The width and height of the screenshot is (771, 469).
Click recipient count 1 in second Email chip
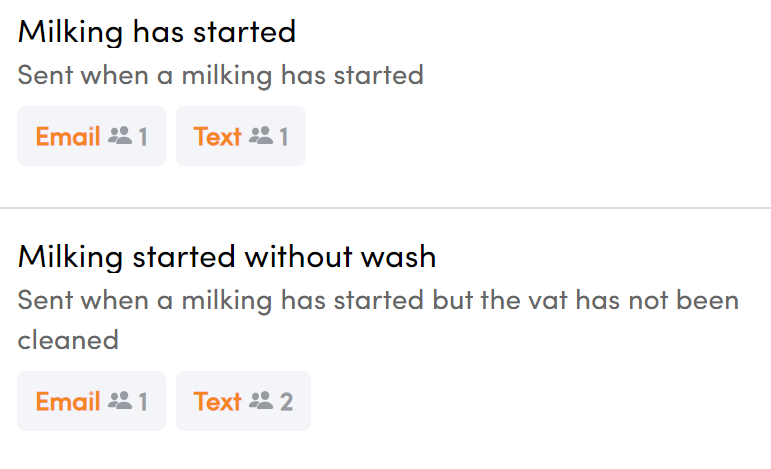click(143, 402)
